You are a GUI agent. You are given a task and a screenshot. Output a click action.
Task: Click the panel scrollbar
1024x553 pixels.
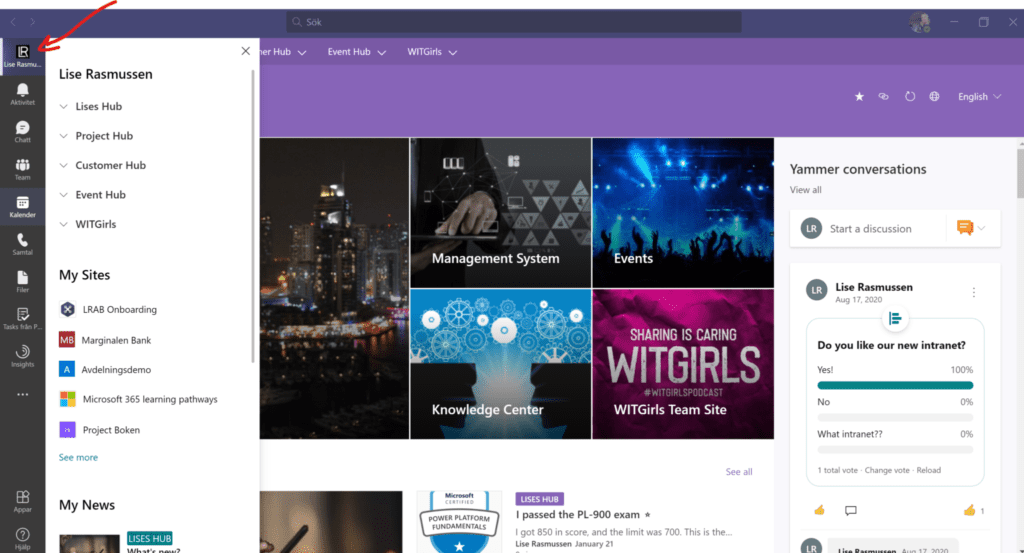pyautogui.click(x=253, y=216)
